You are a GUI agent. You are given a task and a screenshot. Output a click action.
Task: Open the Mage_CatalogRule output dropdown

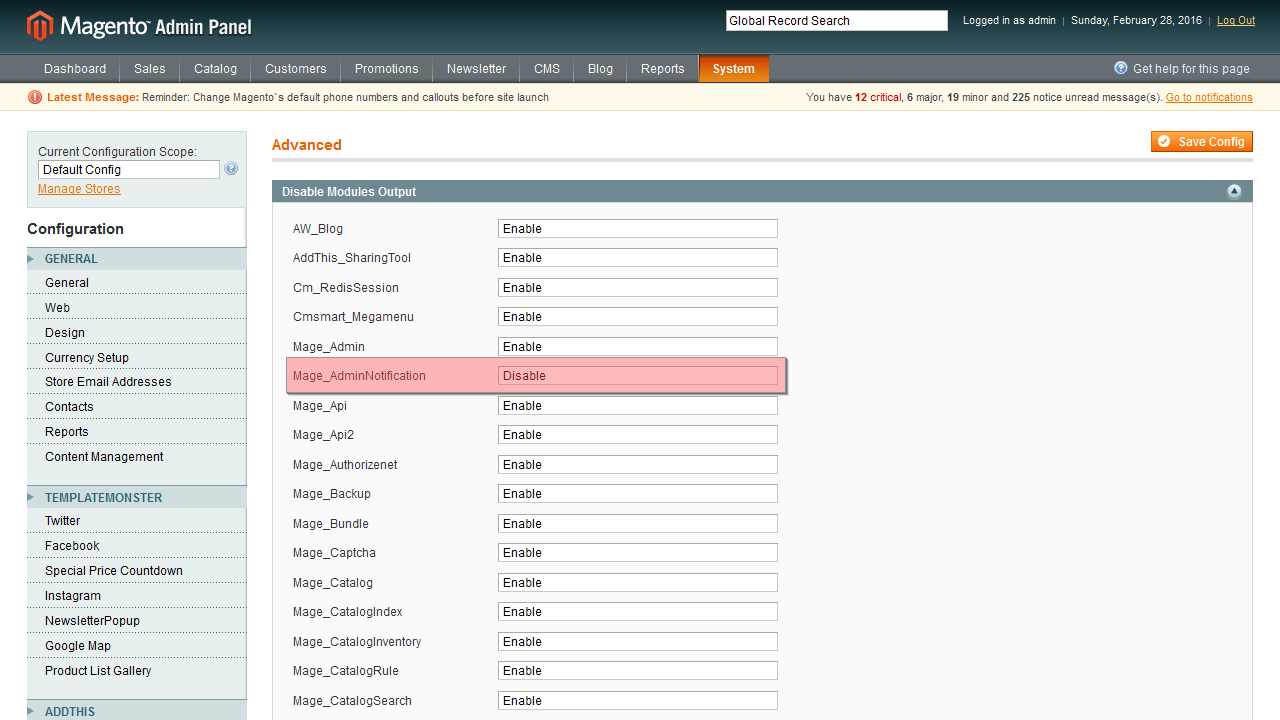point(638,671)
